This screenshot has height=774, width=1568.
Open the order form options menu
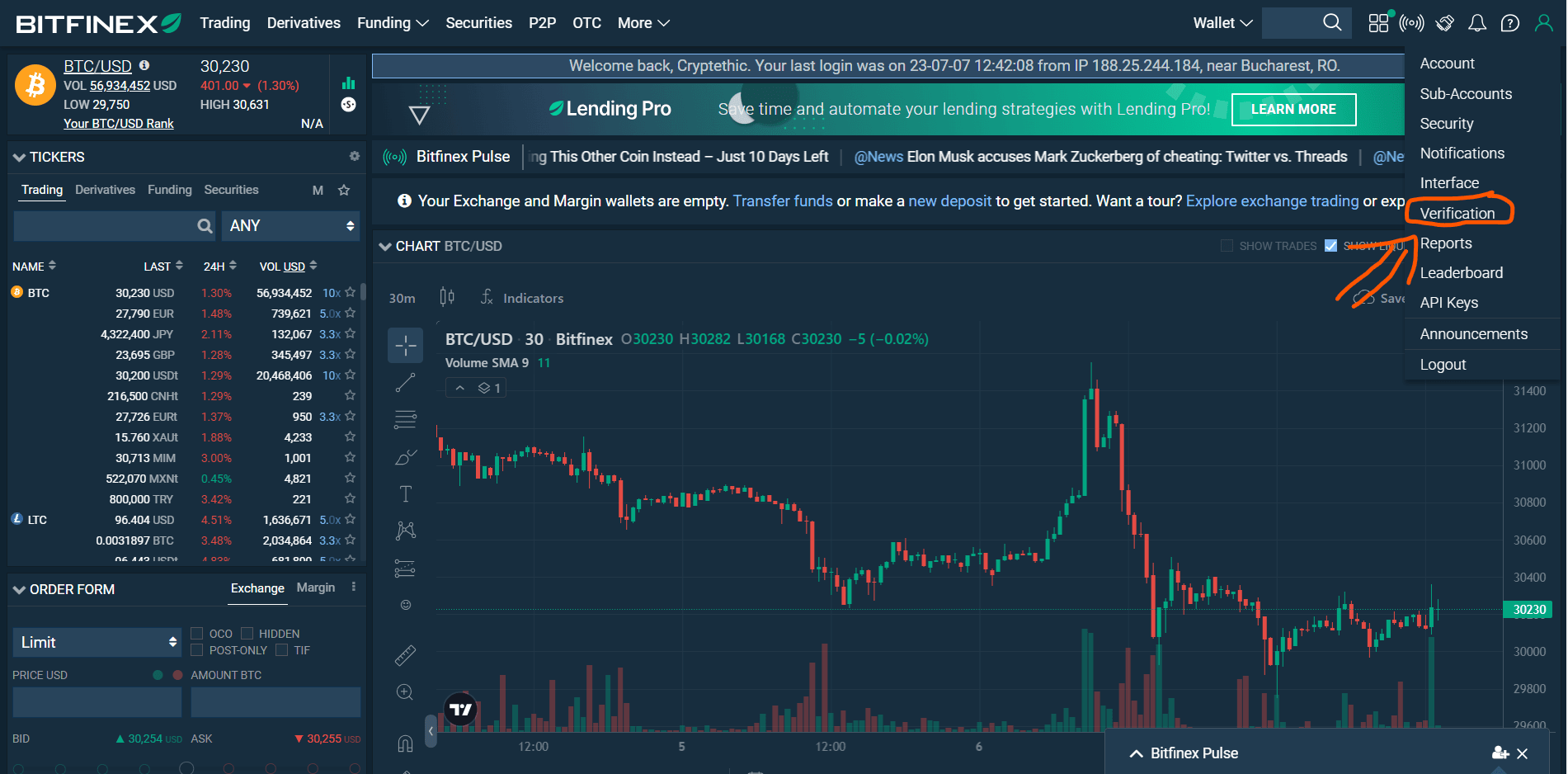[354, 587]
